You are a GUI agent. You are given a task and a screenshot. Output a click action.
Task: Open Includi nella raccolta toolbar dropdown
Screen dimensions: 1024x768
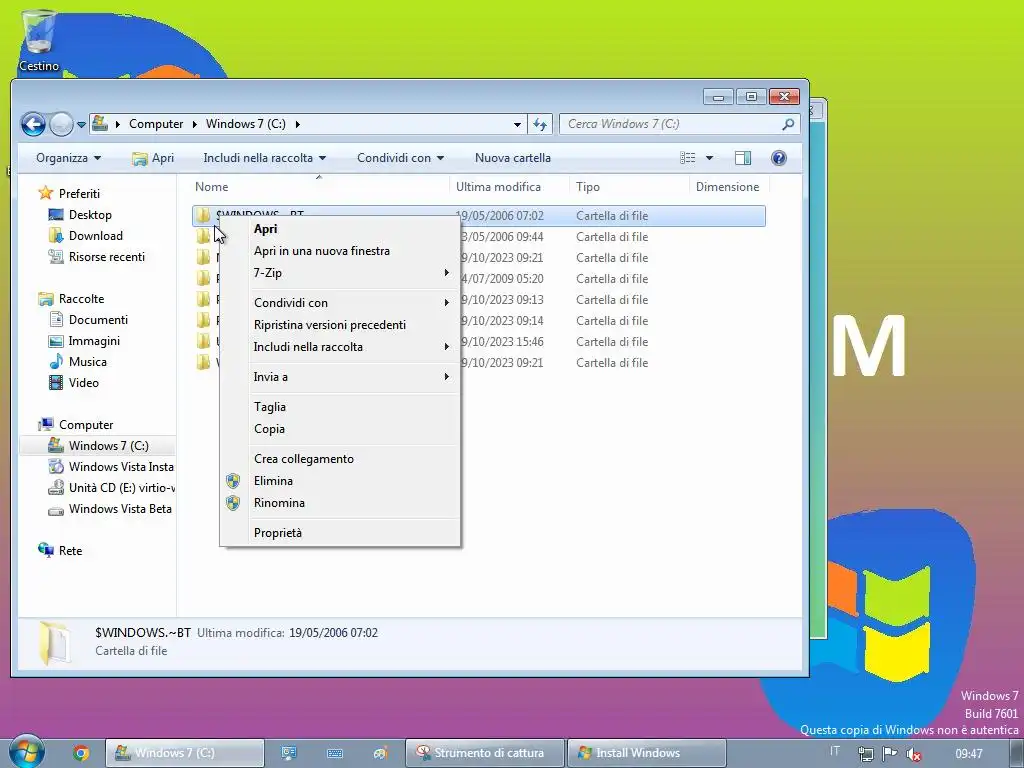pyautogui.click(x=264, y=158)
